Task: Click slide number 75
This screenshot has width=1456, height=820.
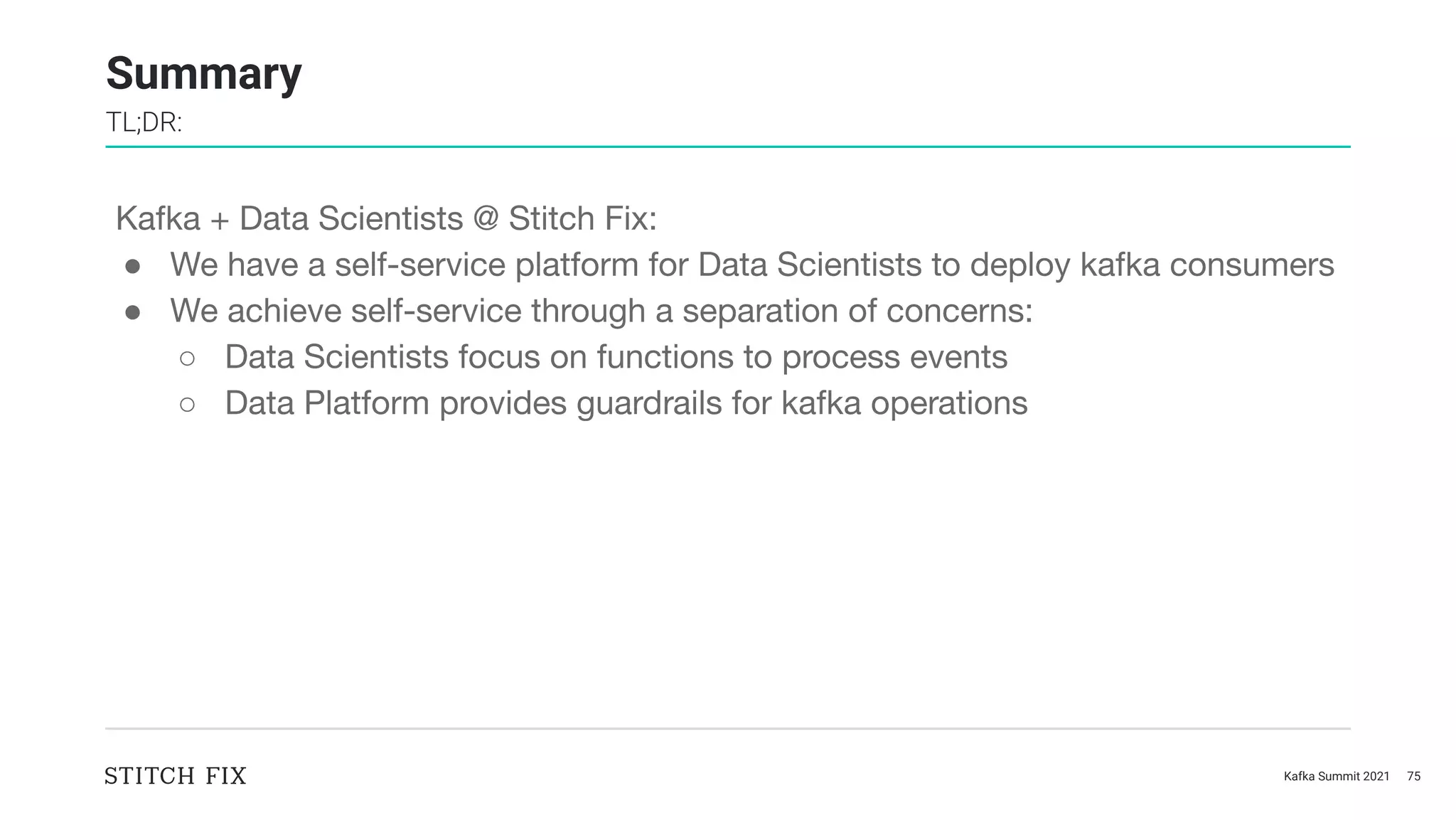Action: (1413, 777)
